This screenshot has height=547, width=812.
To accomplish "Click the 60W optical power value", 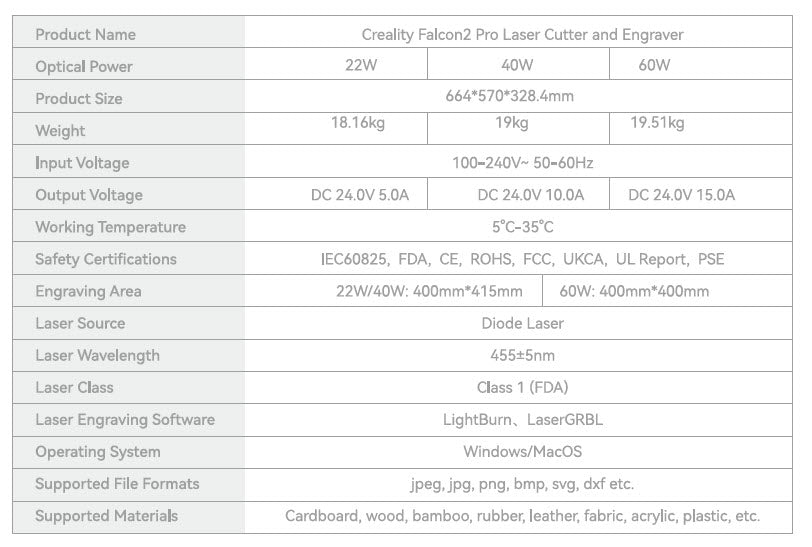I will tap(653, 66).
